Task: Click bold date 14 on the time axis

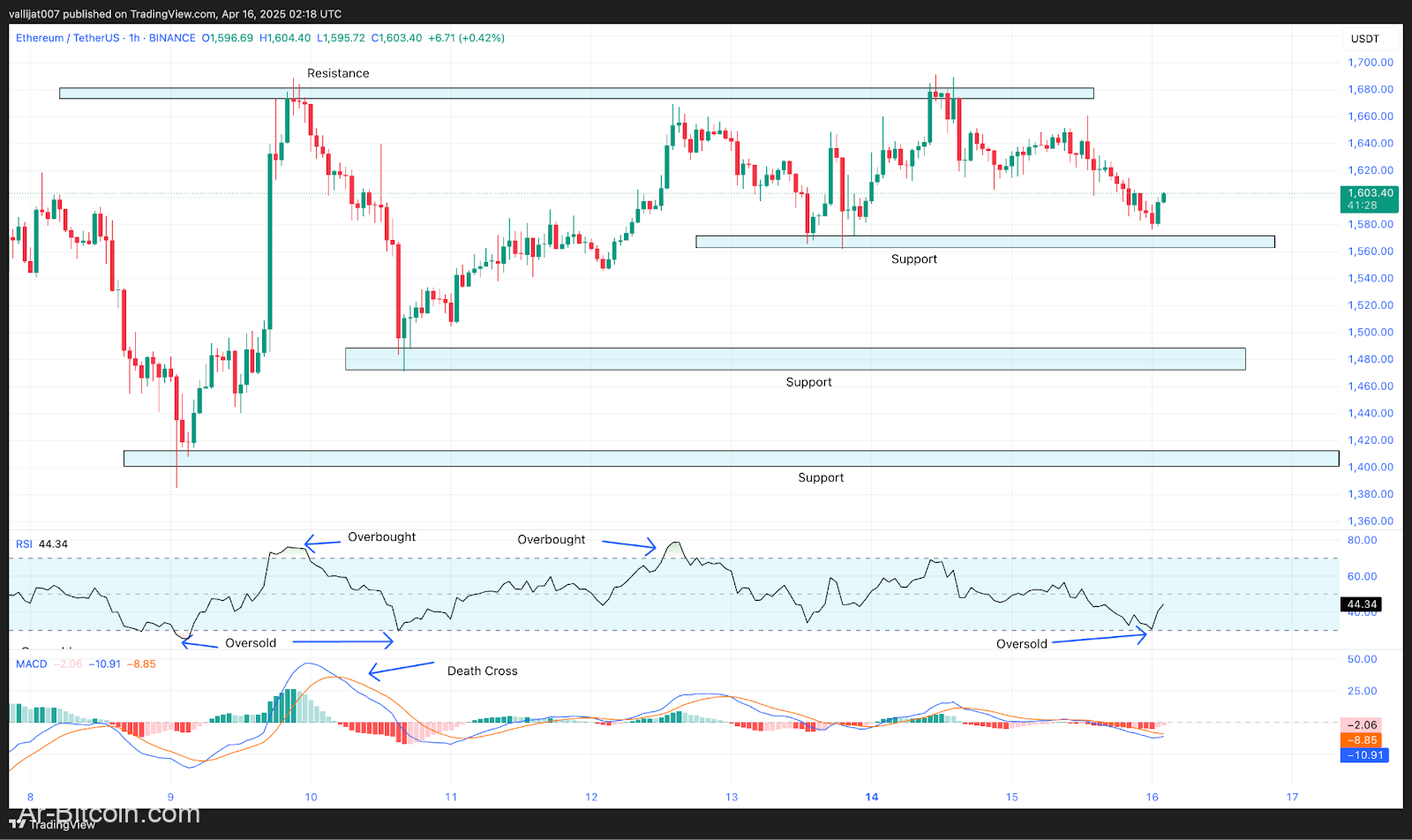Action: (872, 797)
